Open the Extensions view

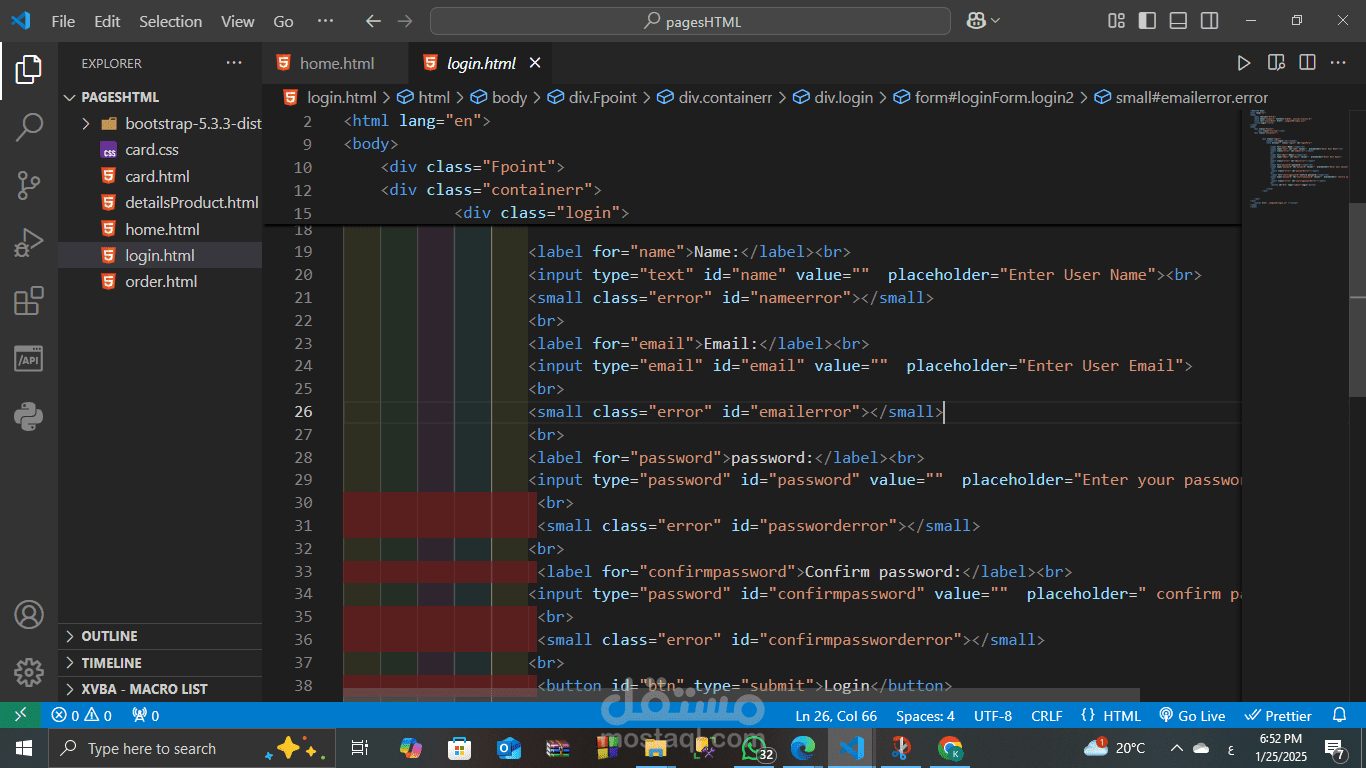[29, 301]
